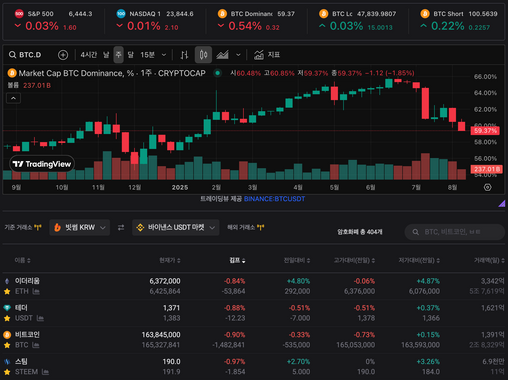Open chart icon next to ETH

[x=36, y=291]
